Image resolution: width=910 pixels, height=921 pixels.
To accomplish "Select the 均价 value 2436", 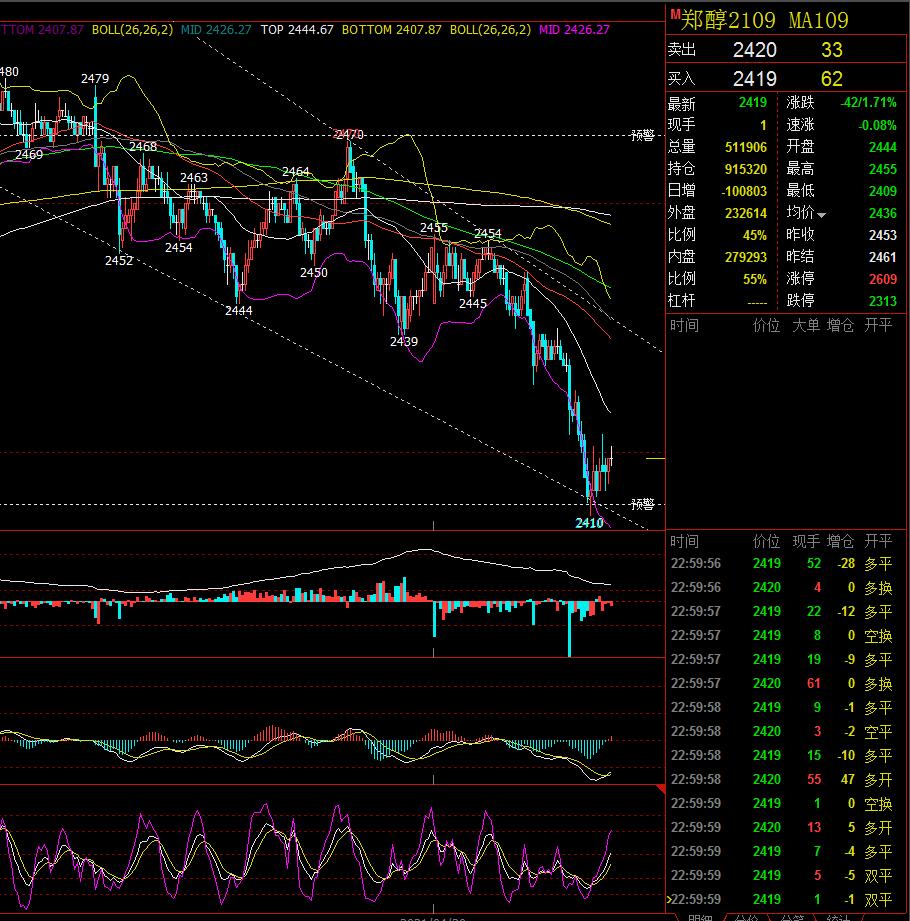I will (x=882, y=213).
